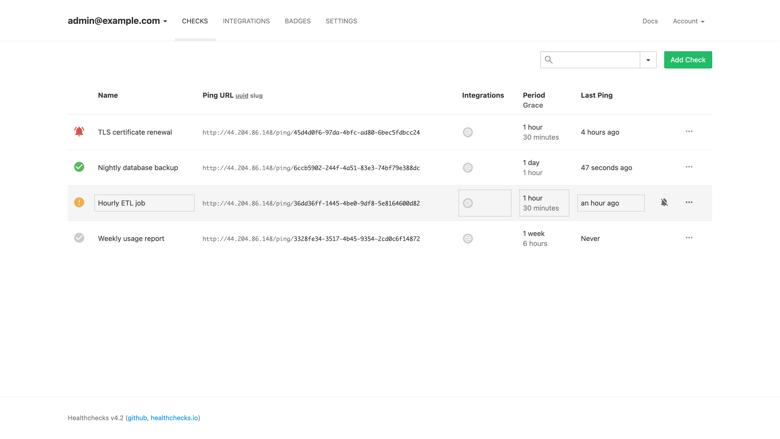Switch to the Integrations tab
The height and width of the screenshot is (439, 780).
click(x=246, y=21)
